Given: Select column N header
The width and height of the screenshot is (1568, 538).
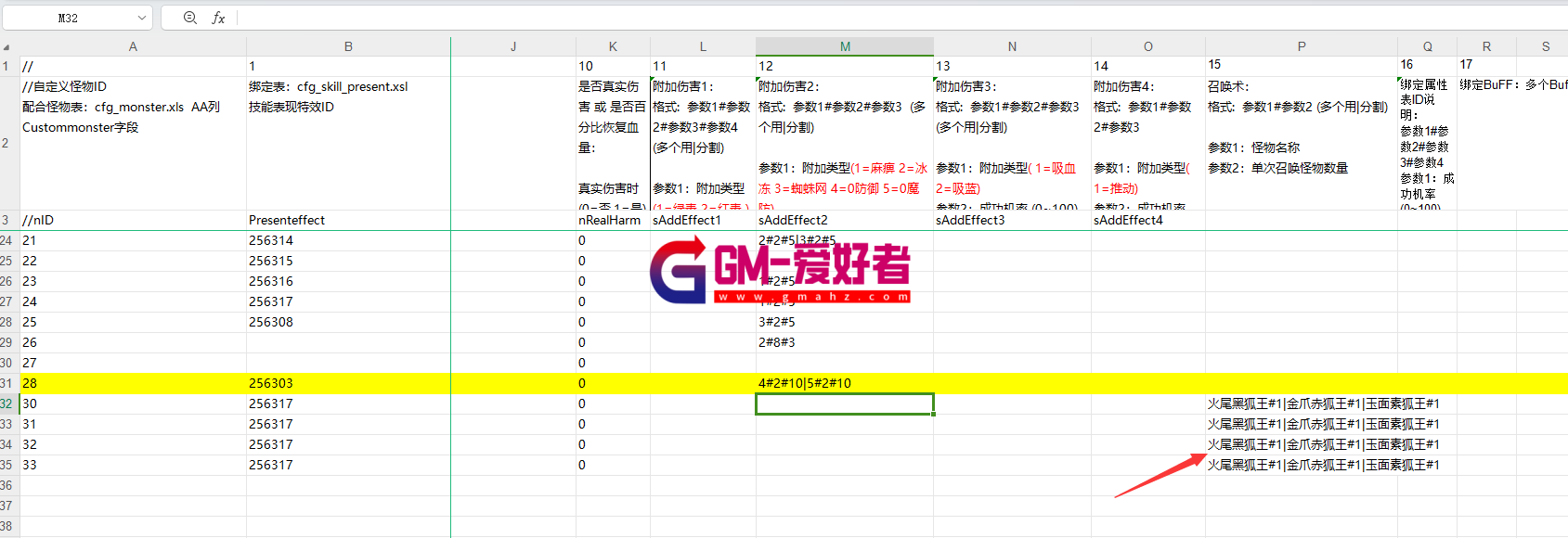Looking at the screenshot, I should pyautogui.click(x=1012, y=46).
